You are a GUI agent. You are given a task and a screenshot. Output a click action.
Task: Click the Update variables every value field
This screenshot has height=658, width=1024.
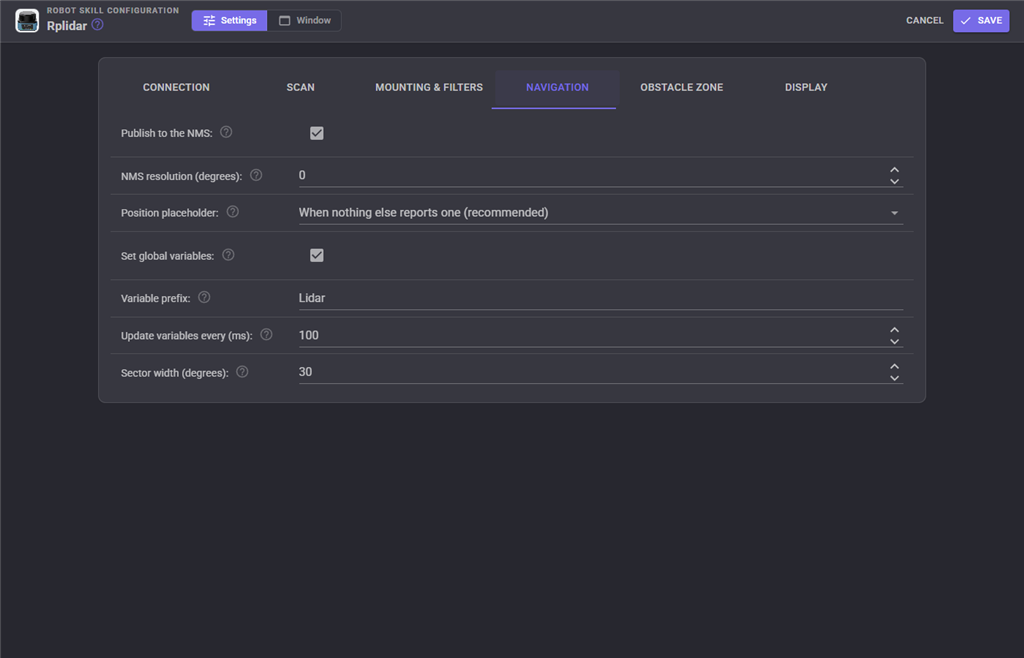click(592, 336)
